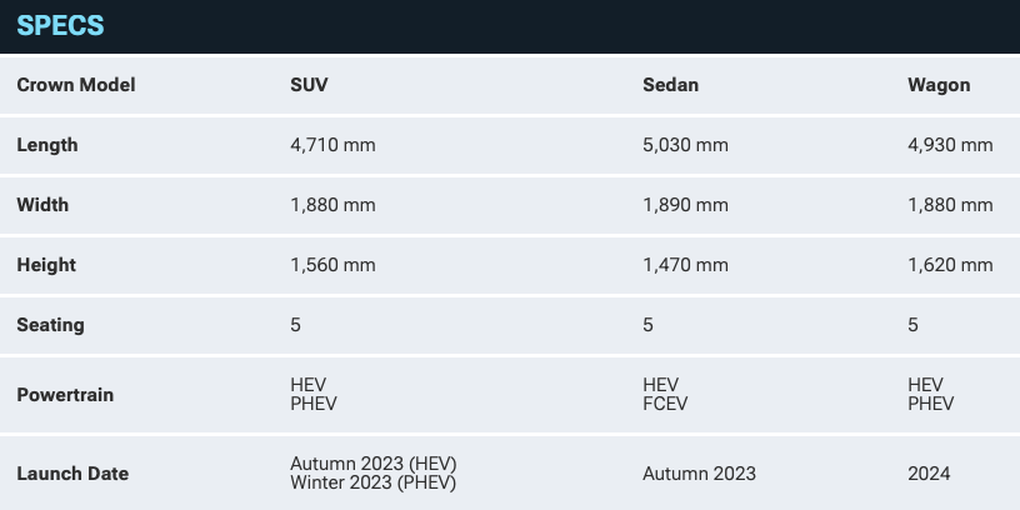Select the Seating row label
The height and width of the screenshot is (510, 1020).
click(x=50, y=325)
